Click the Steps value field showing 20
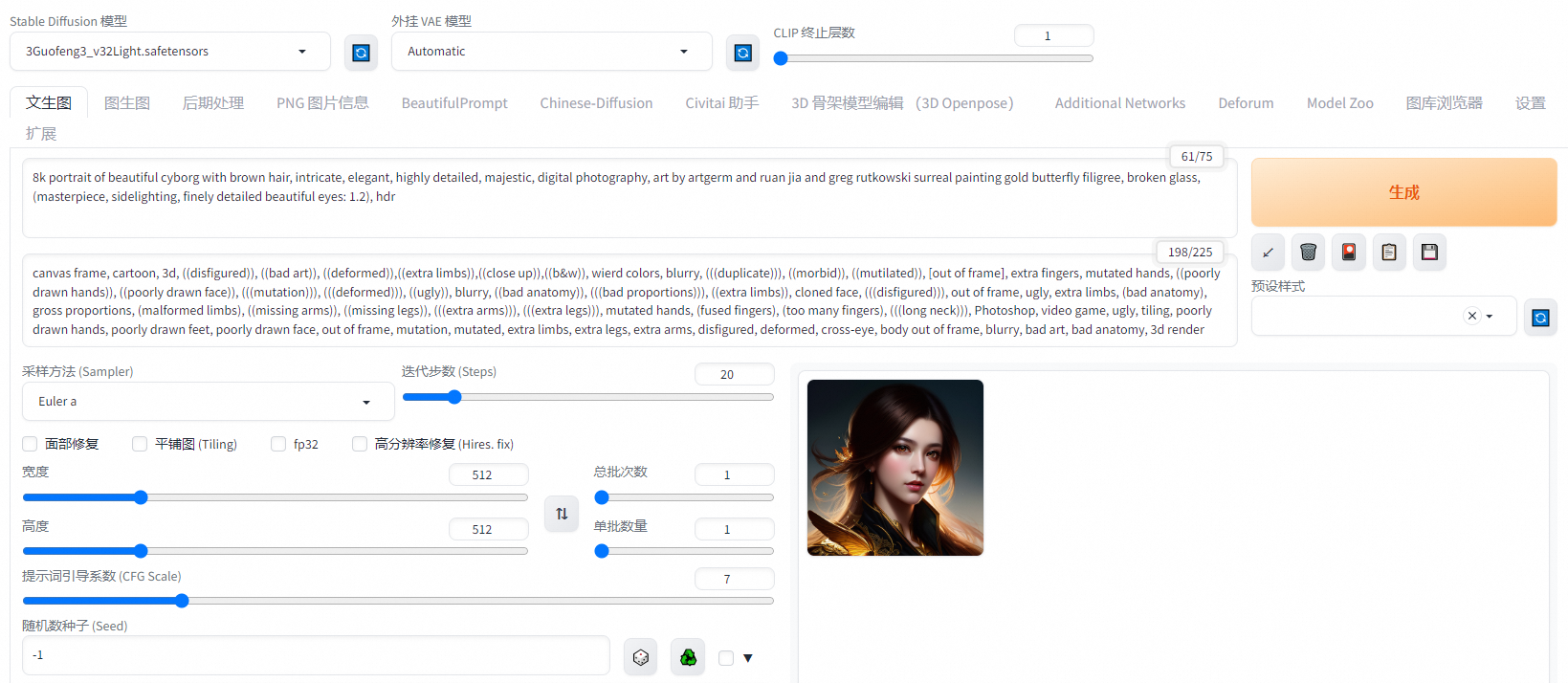 (734, 374)
